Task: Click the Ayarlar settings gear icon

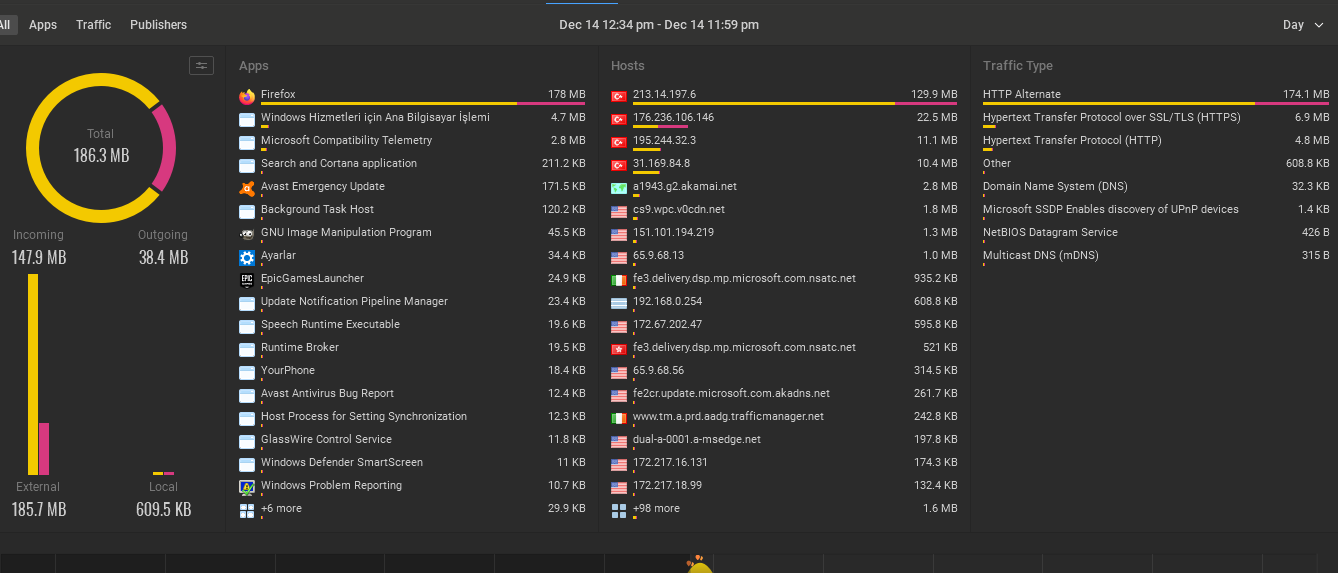Action: (x=247, y=257)
